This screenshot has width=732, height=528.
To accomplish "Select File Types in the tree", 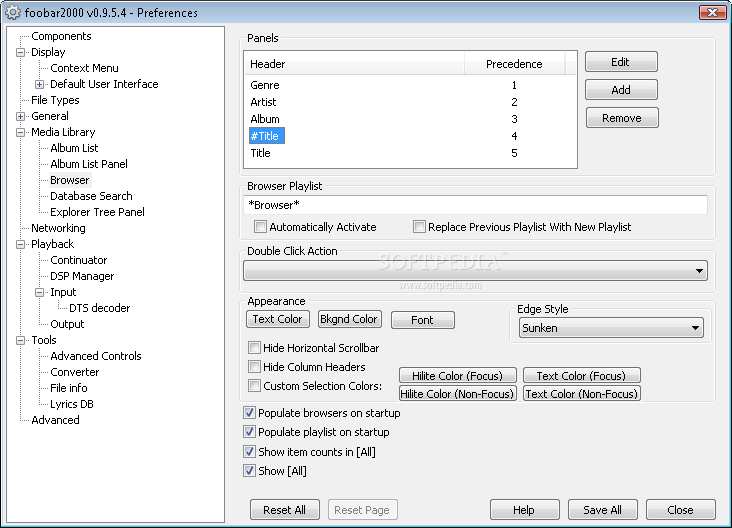I will pyautogui.click(x=55, y=100).
